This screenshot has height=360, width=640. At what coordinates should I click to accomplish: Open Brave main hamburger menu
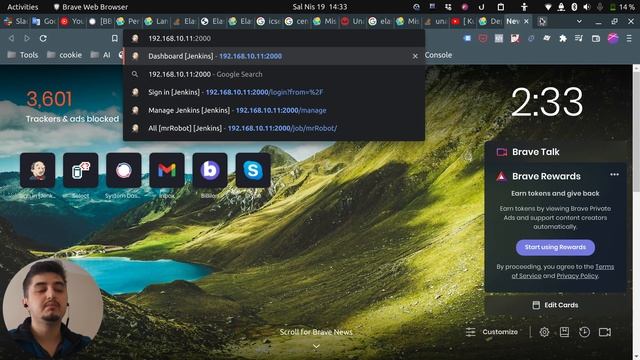(629, 38)
